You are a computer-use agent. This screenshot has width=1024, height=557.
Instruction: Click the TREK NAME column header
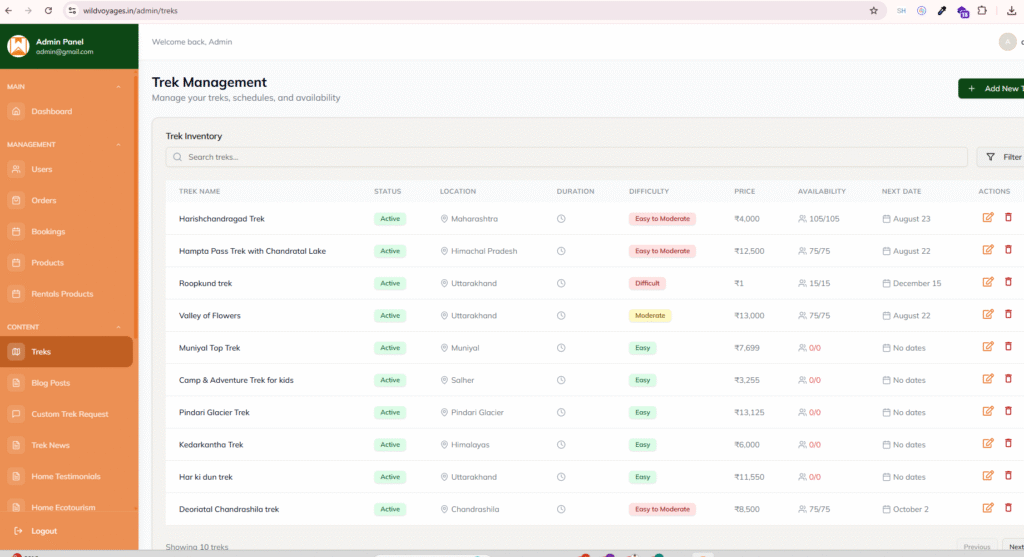point(199,191)
